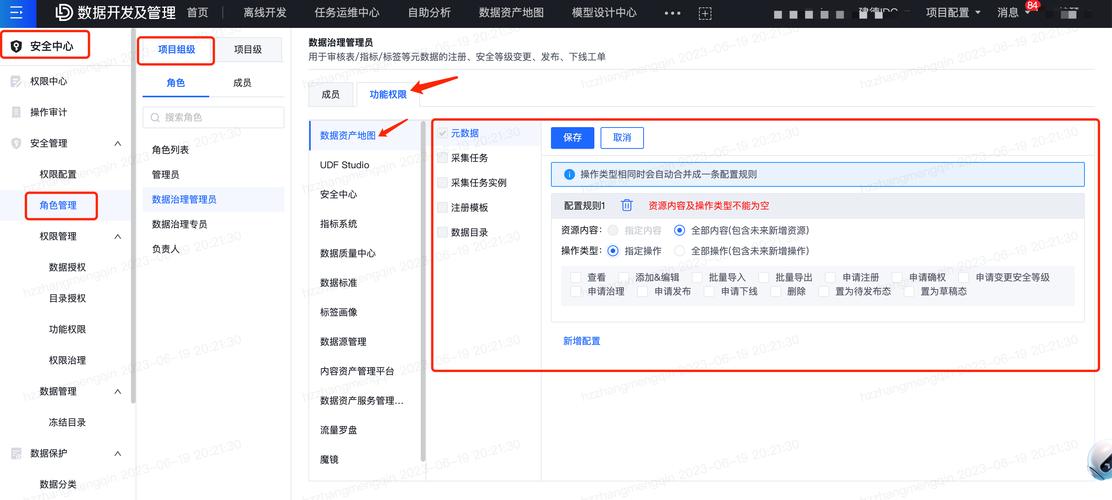Open the 权限中心 sidebar icon item

tap(16, 81)
